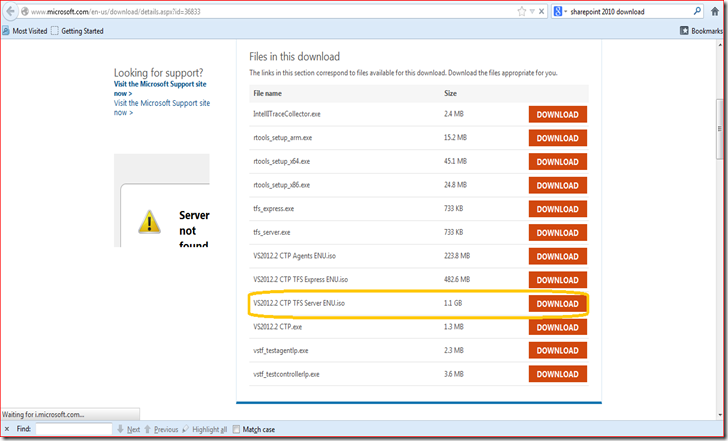Download tfs_server.exe

coord(558,233)
